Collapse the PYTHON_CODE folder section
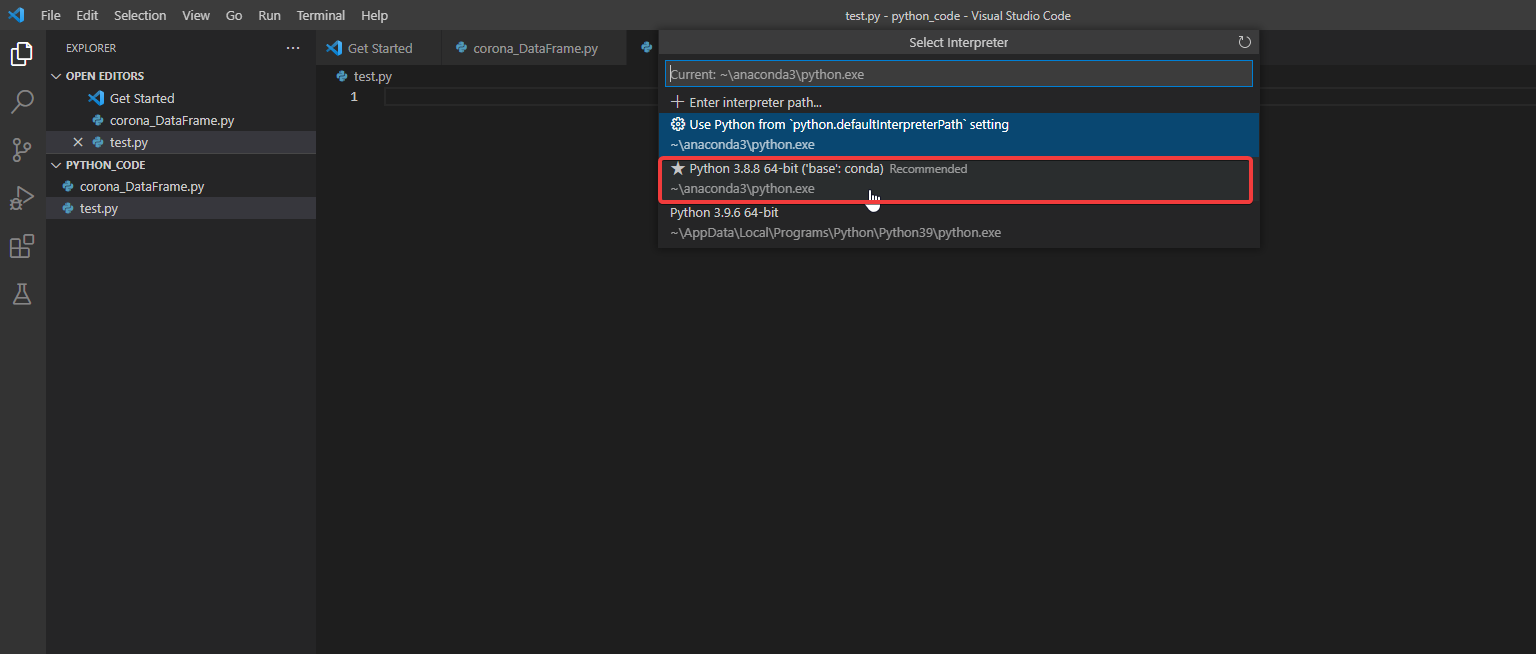 tap(56, 165)
